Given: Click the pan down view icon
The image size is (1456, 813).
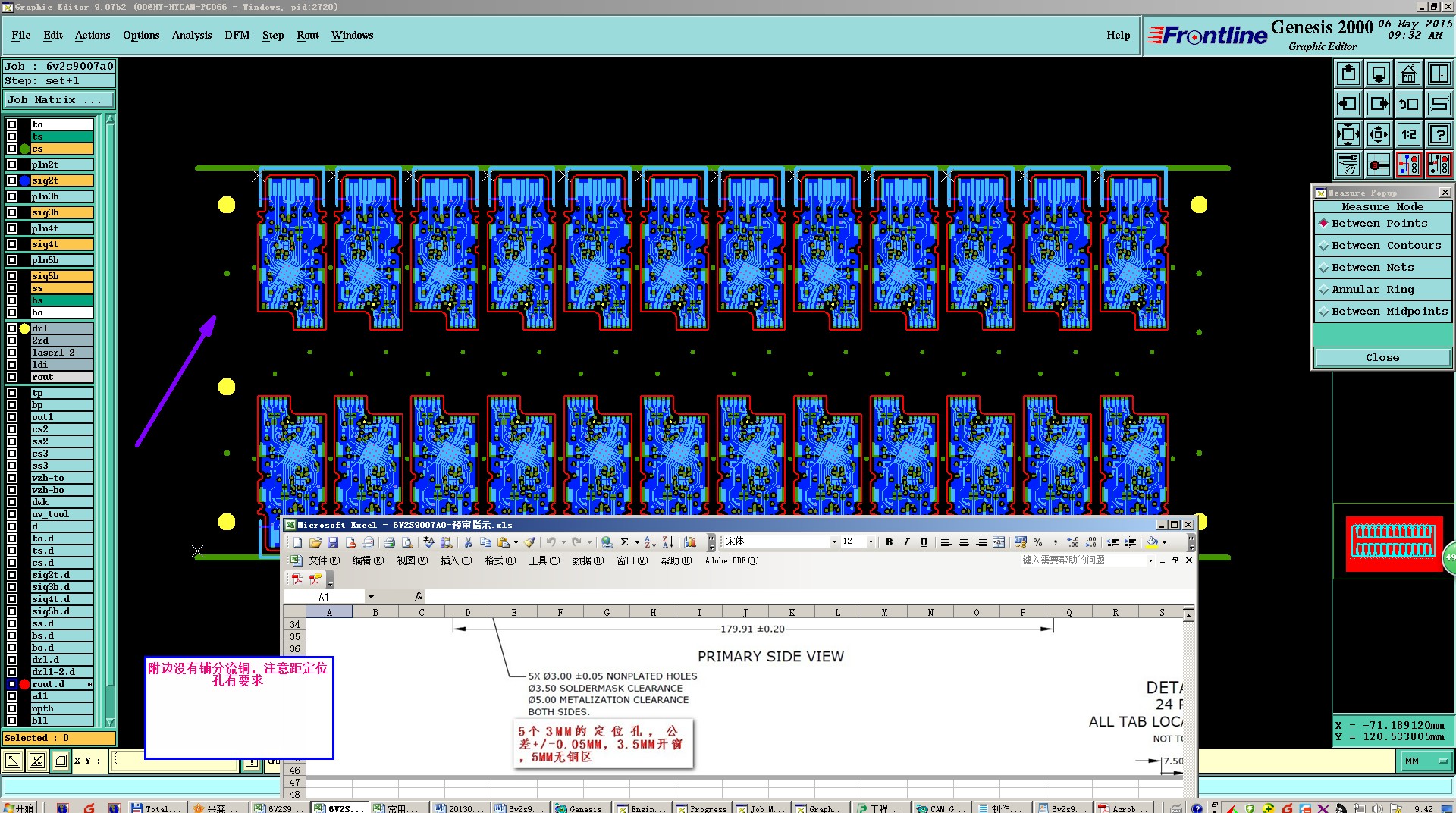Looking at the screenshot, I should (x=1379, y=74).
